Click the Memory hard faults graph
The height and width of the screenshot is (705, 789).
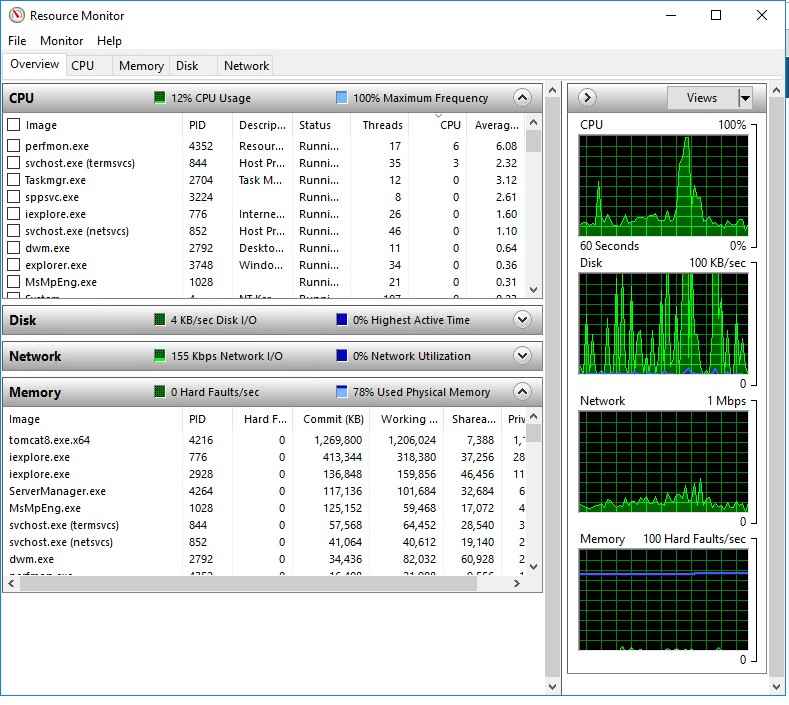pyautogui.click(x=663, y=599)
